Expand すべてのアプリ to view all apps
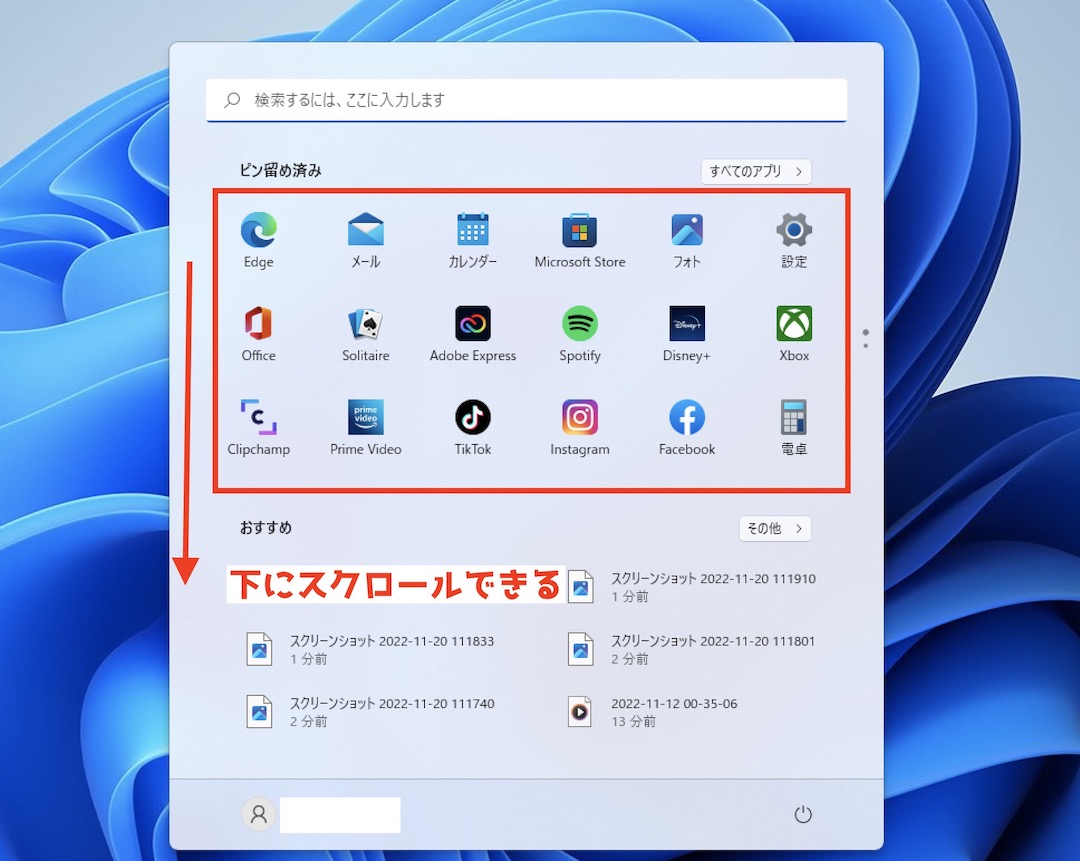 point(756,171)
